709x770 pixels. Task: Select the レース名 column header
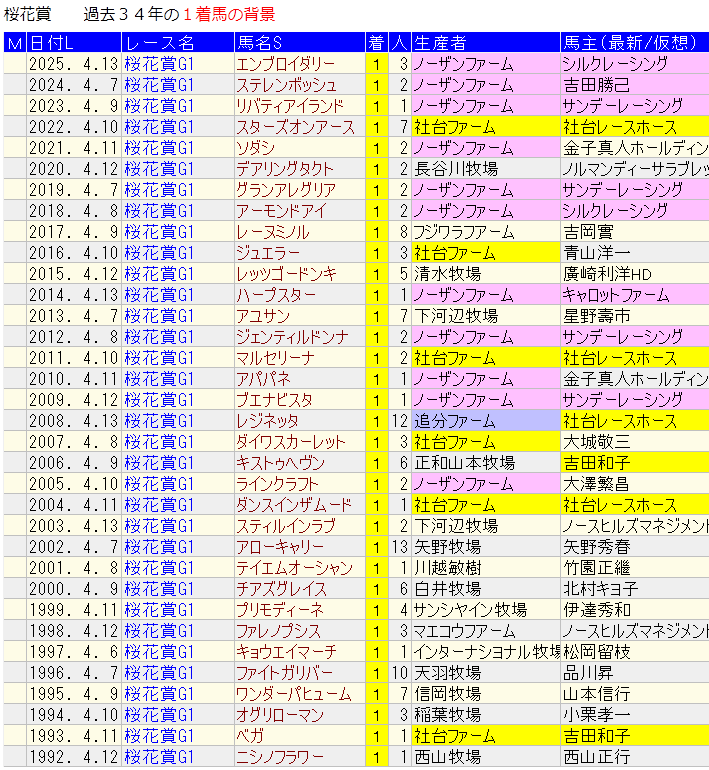point(160,43)
